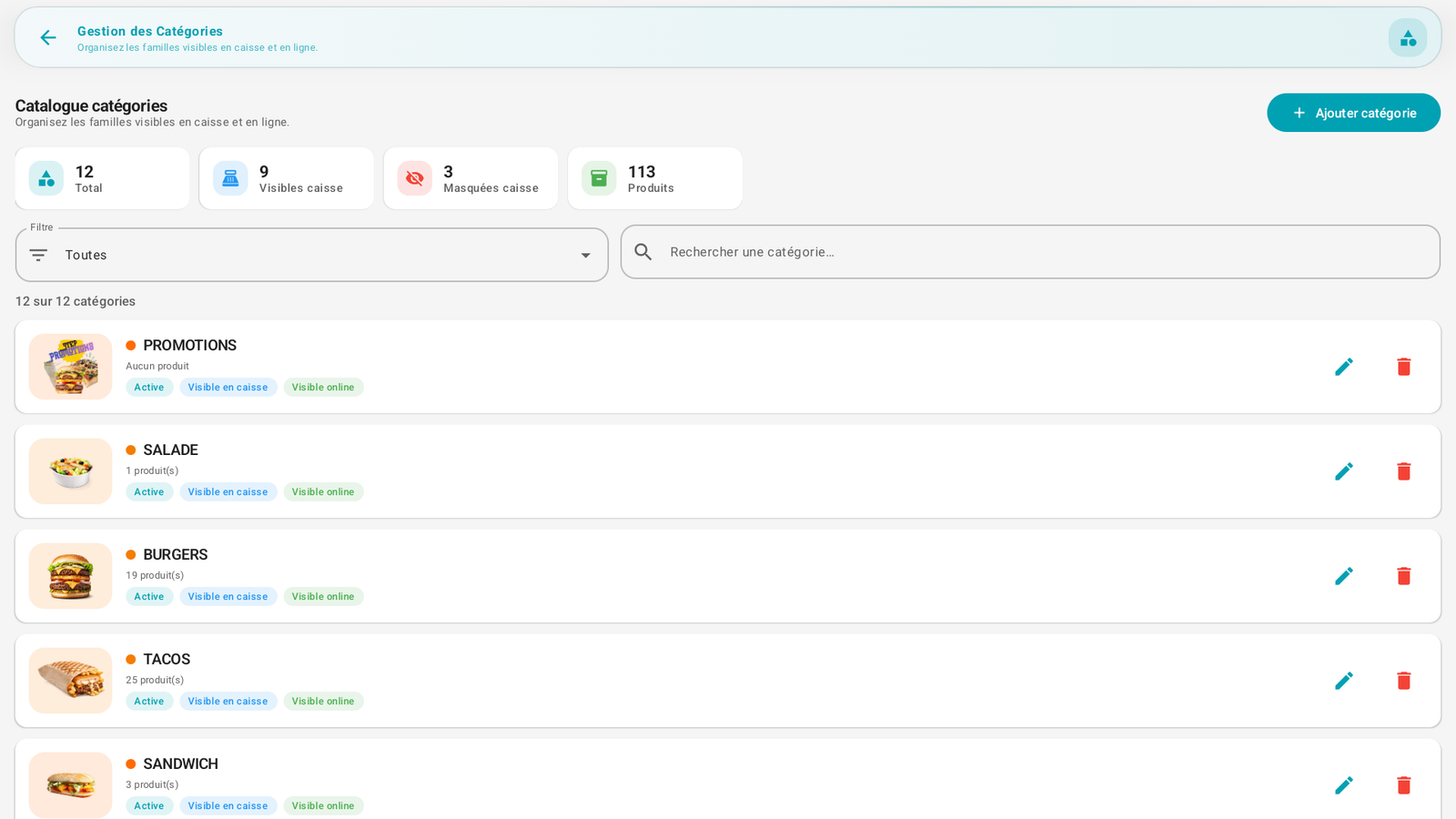Screen dimensions: 1456x819
Task: Click the 'Gestion des Catégories' header title
Action: (x=150, y=31)
